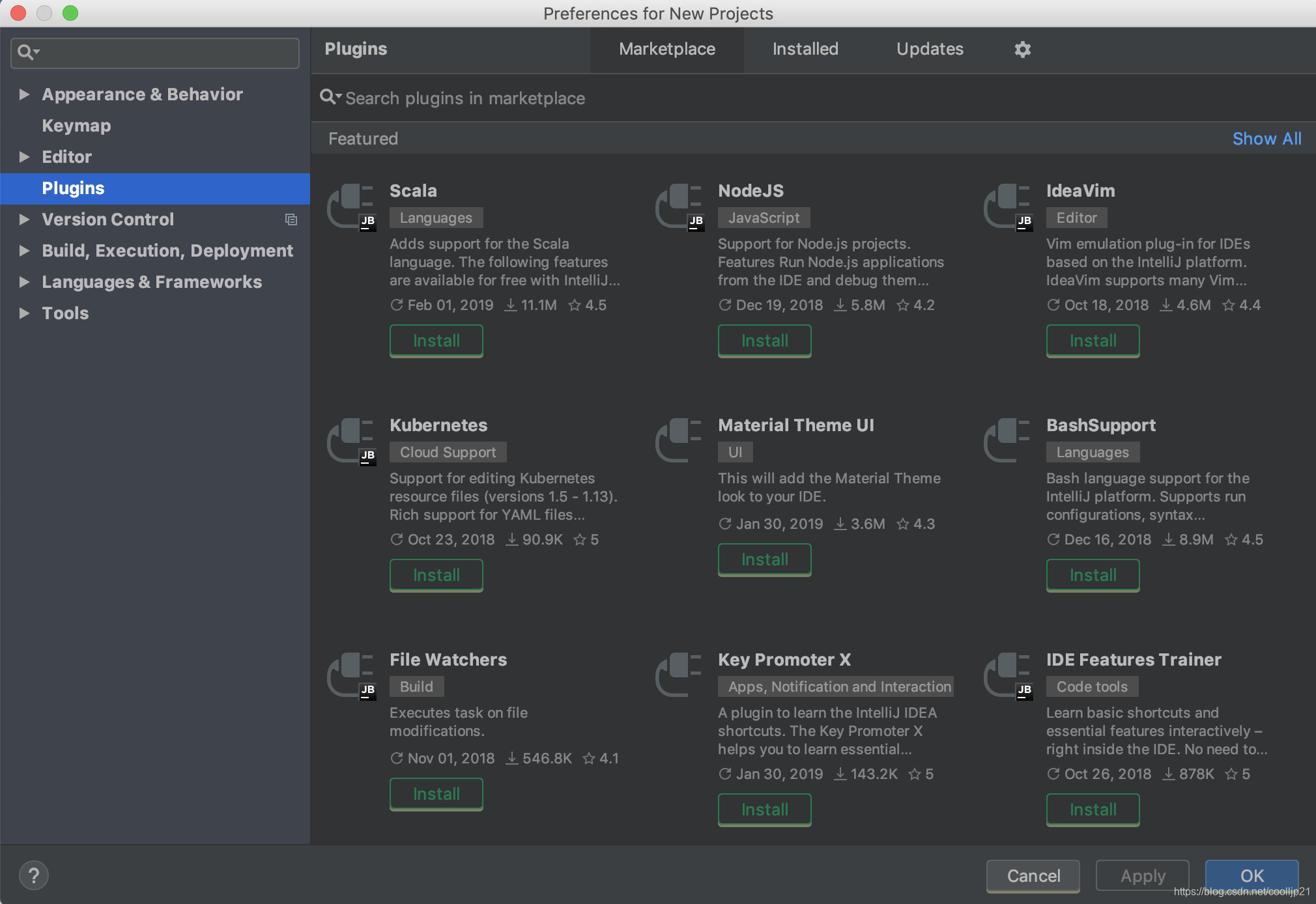
Task: Click the IdeaVim plugin icon
Action: coord(1008,207)
